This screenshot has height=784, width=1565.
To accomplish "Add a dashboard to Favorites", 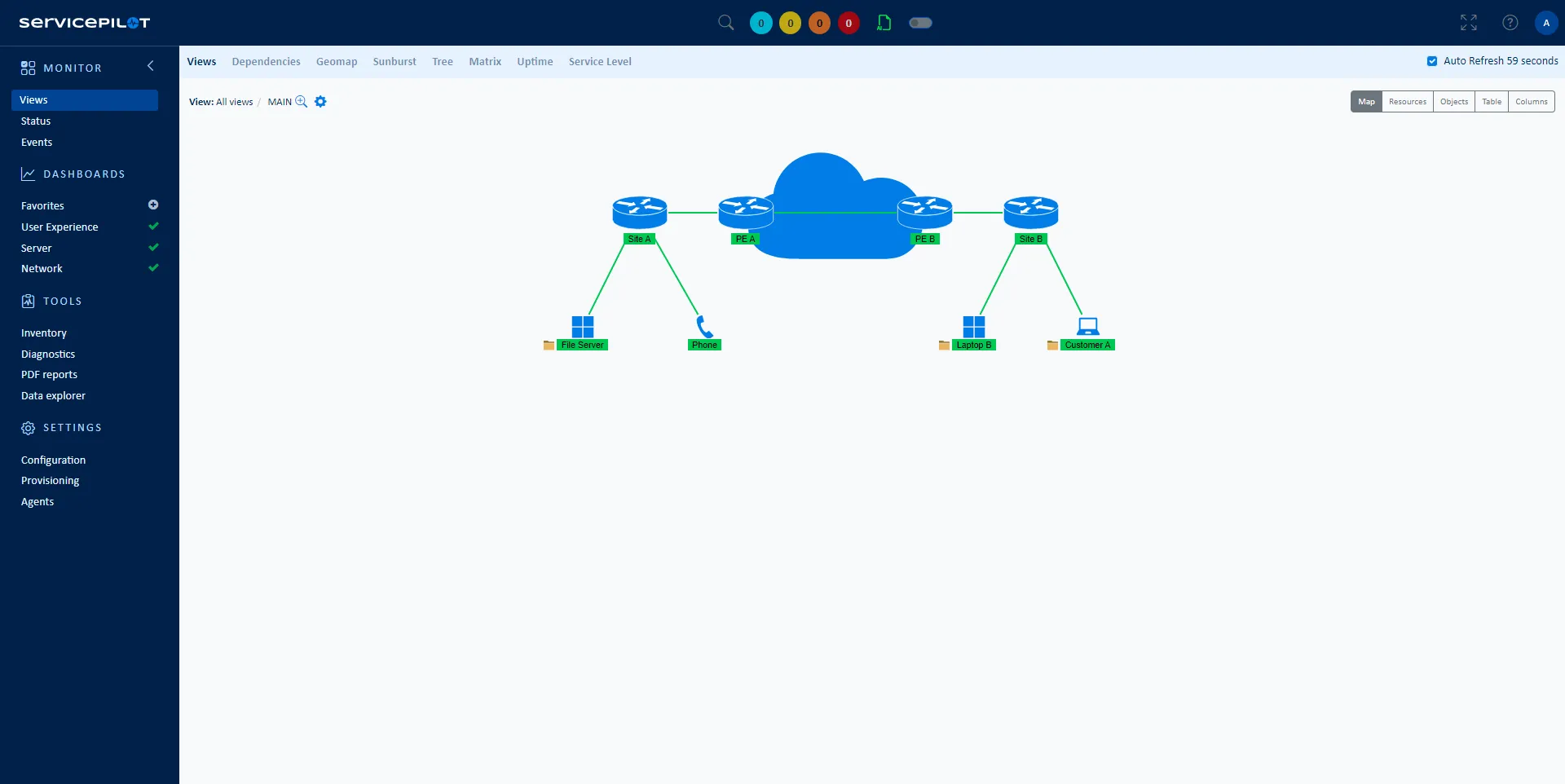I will click(153, 205).
